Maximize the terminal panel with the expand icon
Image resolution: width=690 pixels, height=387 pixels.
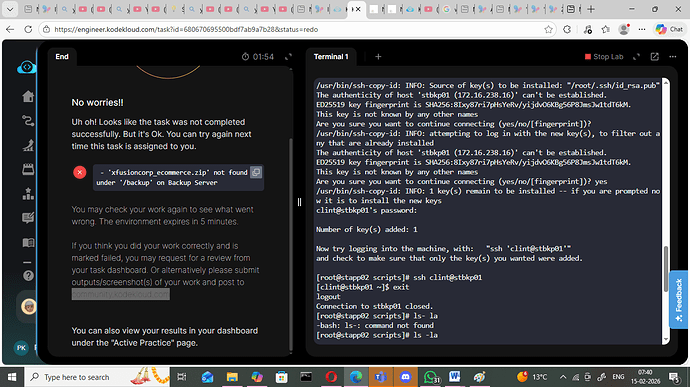tap(636, 57)
